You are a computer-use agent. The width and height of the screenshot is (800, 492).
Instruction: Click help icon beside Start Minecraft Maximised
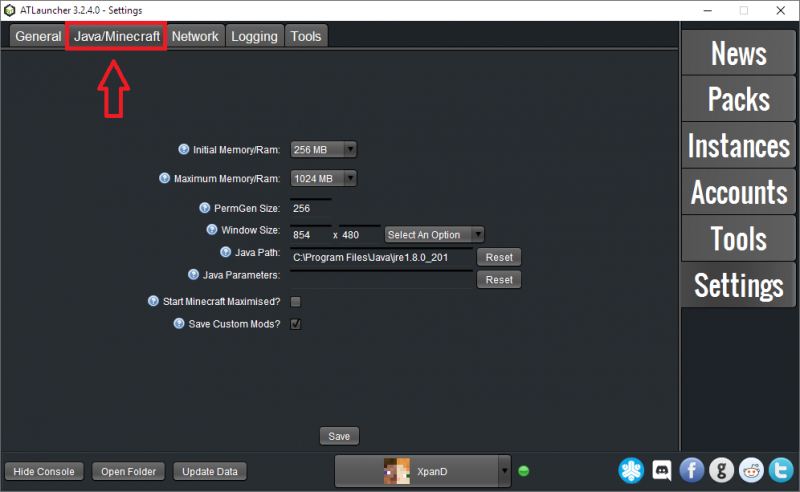(153, 301)
